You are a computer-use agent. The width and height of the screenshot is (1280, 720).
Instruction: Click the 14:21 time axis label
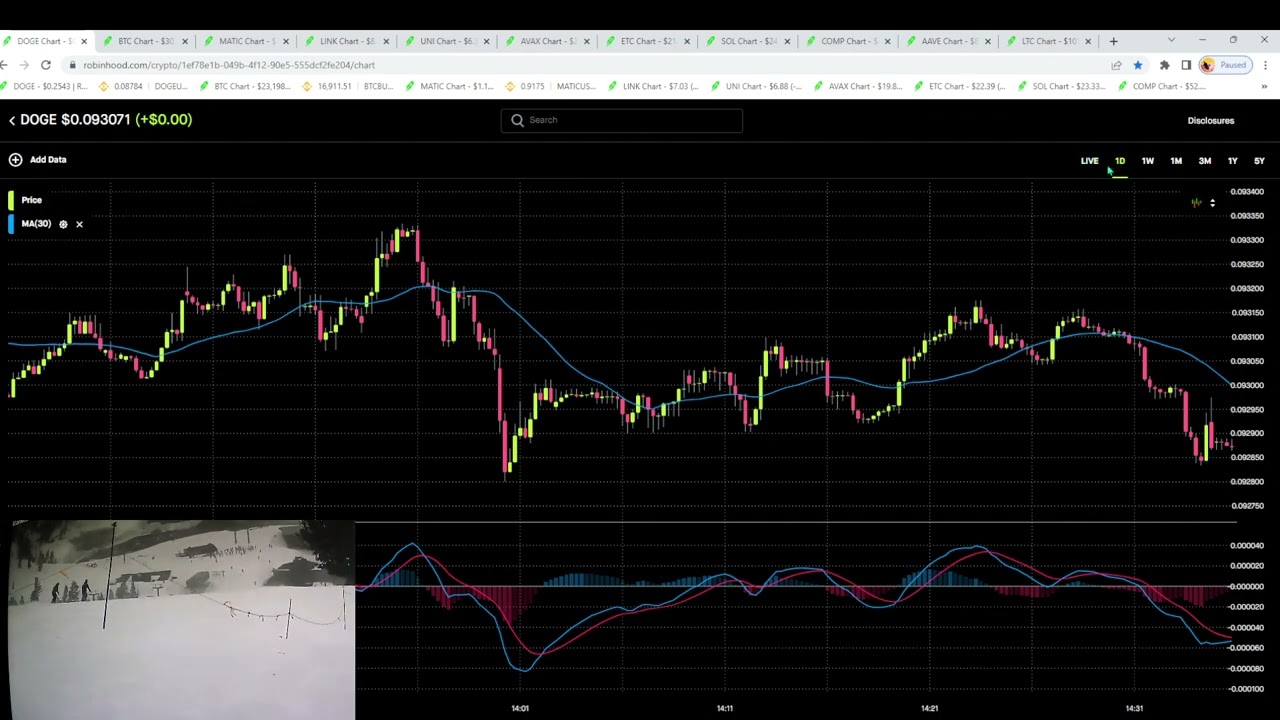(x=930, y=708)
